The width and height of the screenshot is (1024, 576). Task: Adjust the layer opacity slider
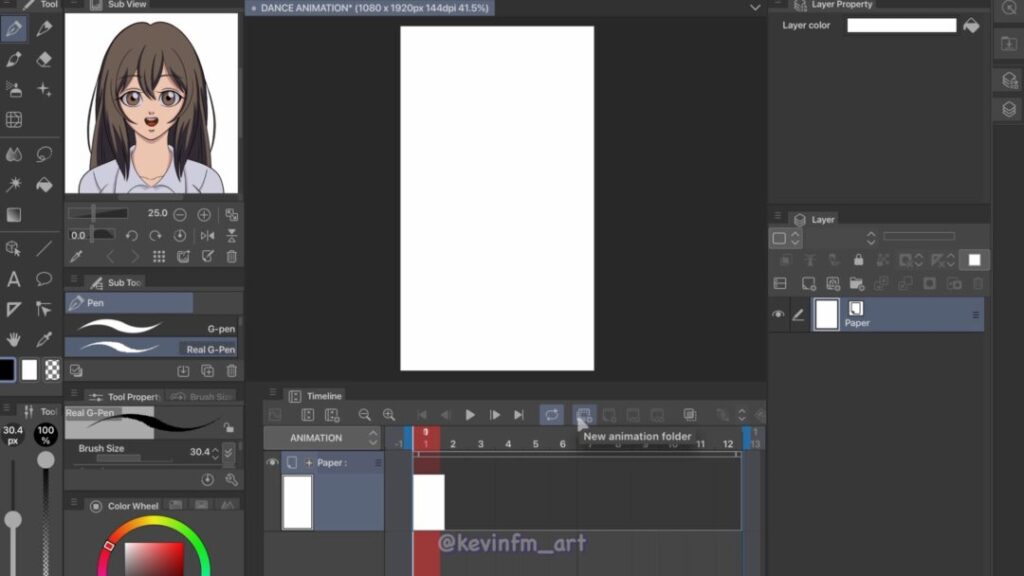[919, 236]
